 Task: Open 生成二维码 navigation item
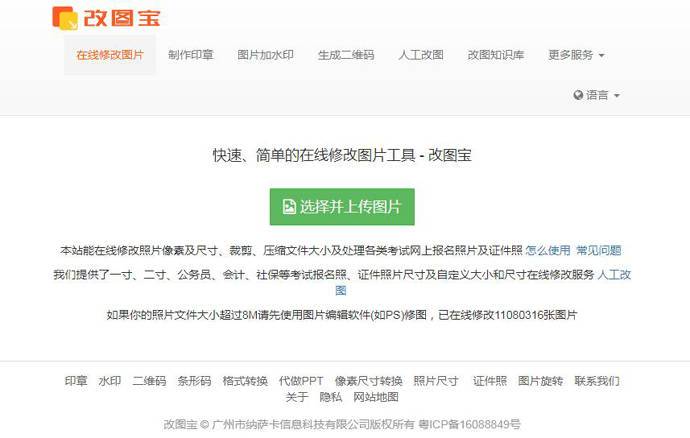pos(346,55)
